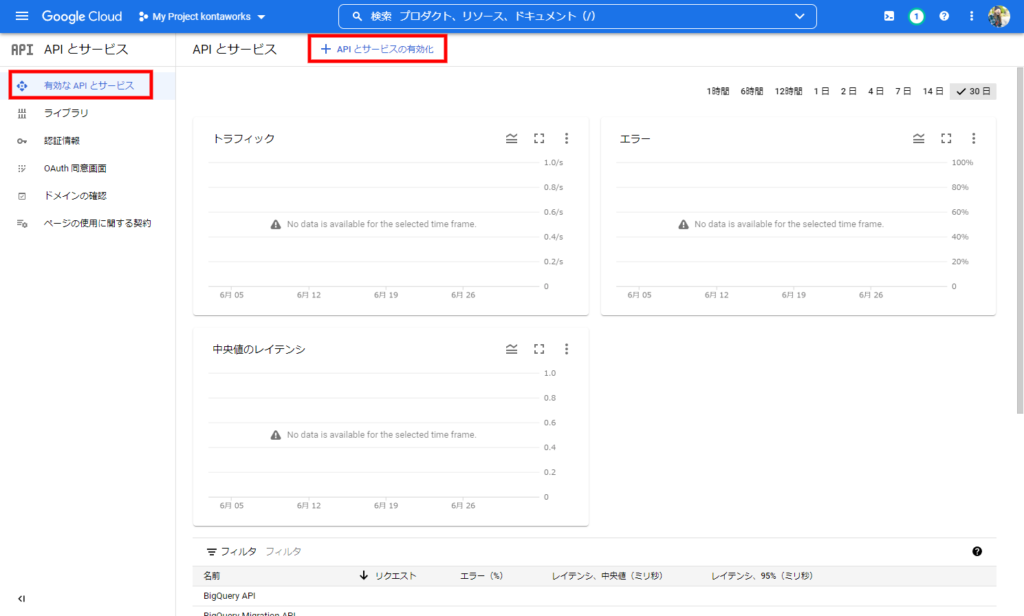
Task: Open more options for 中央値のレイテンシ chart
Action: pyautogui.click(x=566, y=349)
